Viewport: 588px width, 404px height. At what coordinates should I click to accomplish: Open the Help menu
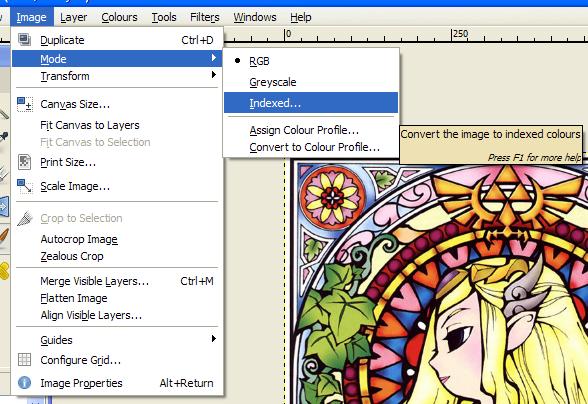tap(301, 17)
